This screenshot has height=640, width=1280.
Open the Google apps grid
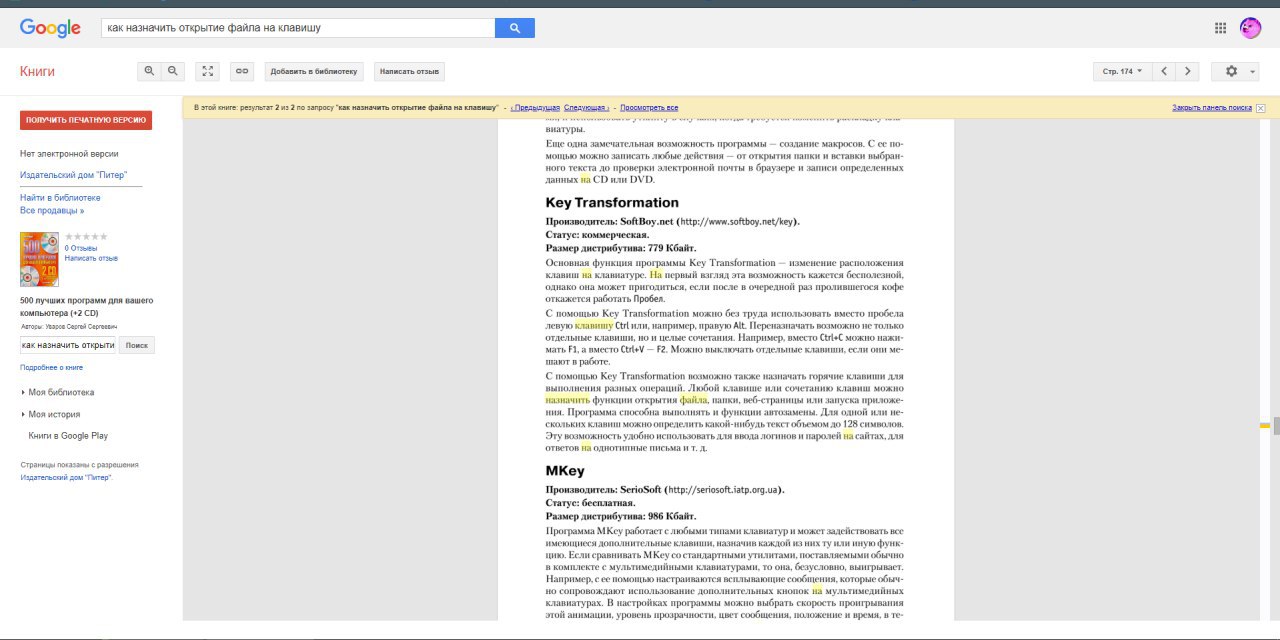point(1220,28)
